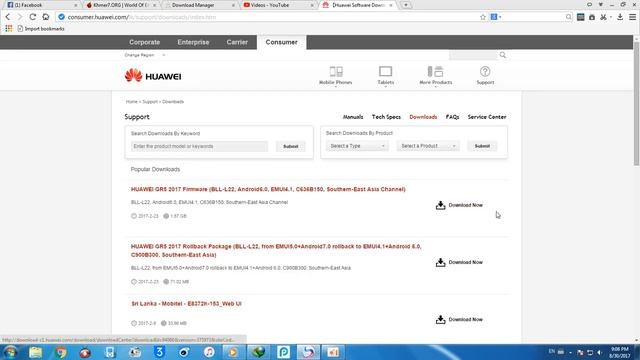This screenshot has width=640, height=360.
Task: Reload the current page
Action: [x=32, y=17]
